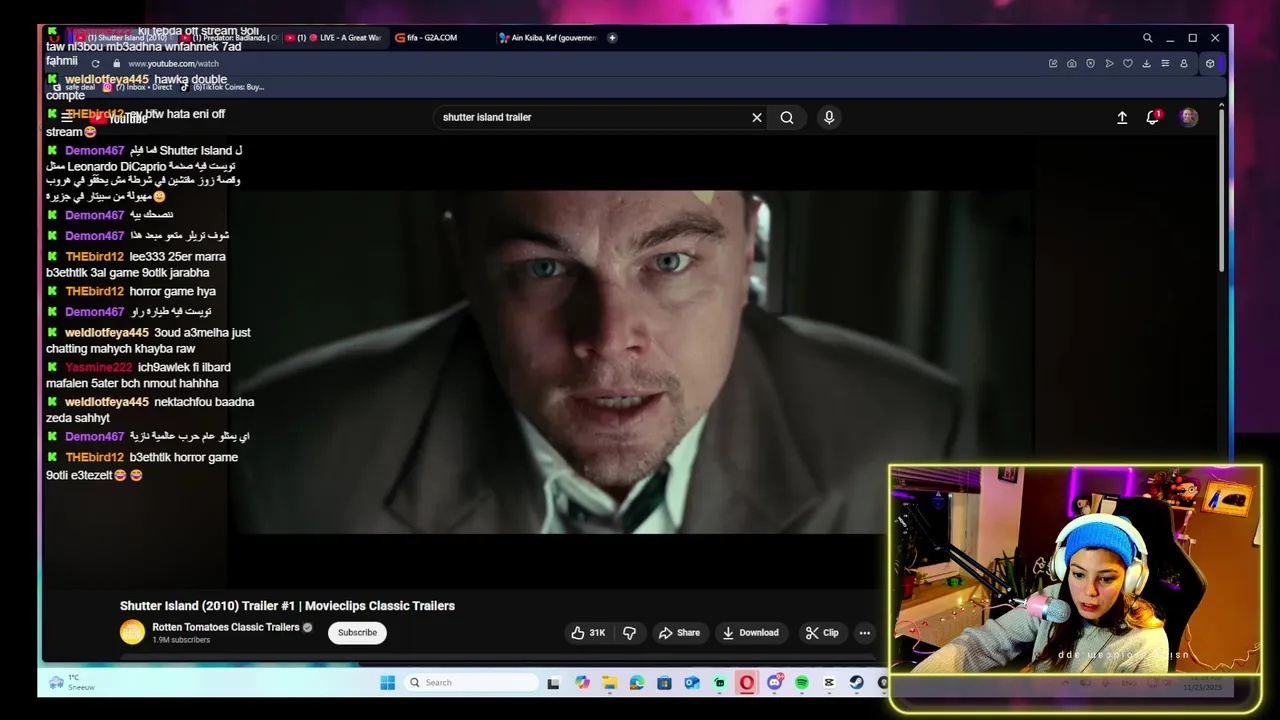Click the Windows taskbar Search box
Image resolution: width=1280 pixels, height=720 pixels.
(x=472, y=683)
